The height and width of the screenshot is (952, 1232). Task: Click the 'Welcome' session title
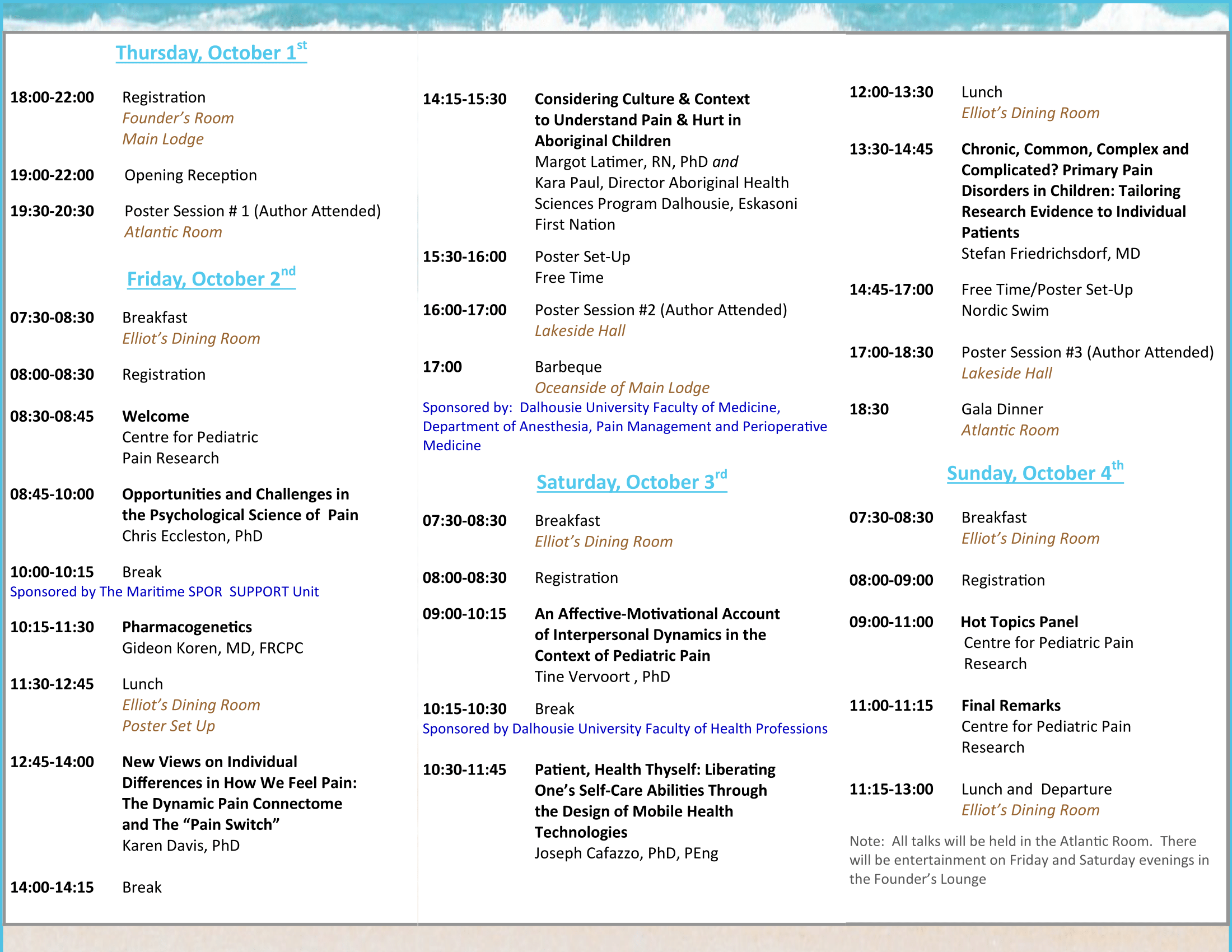[x=156, y=416]
